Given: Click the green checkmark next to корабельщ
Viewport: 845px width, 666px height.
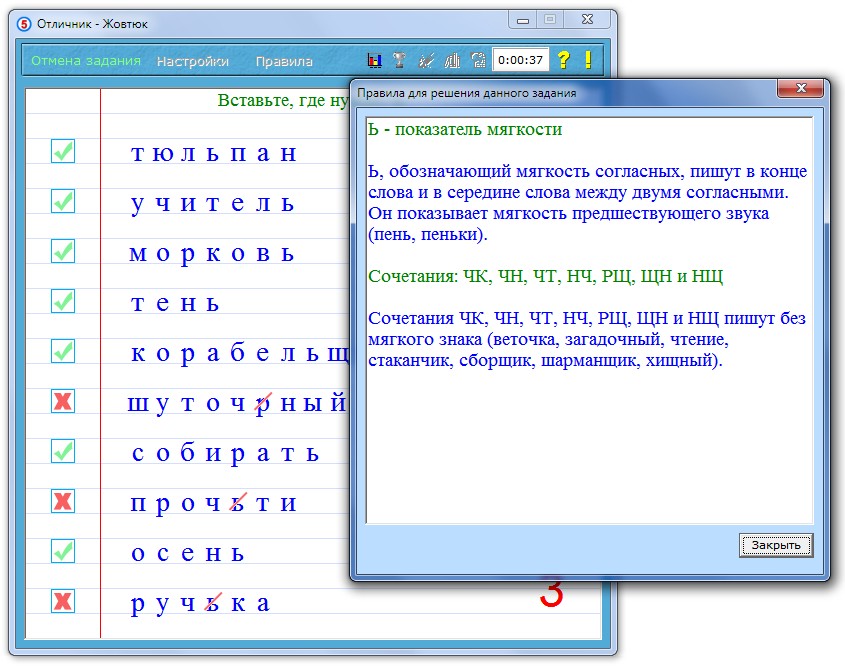Looking at the screenshot, I should point(63,351).
